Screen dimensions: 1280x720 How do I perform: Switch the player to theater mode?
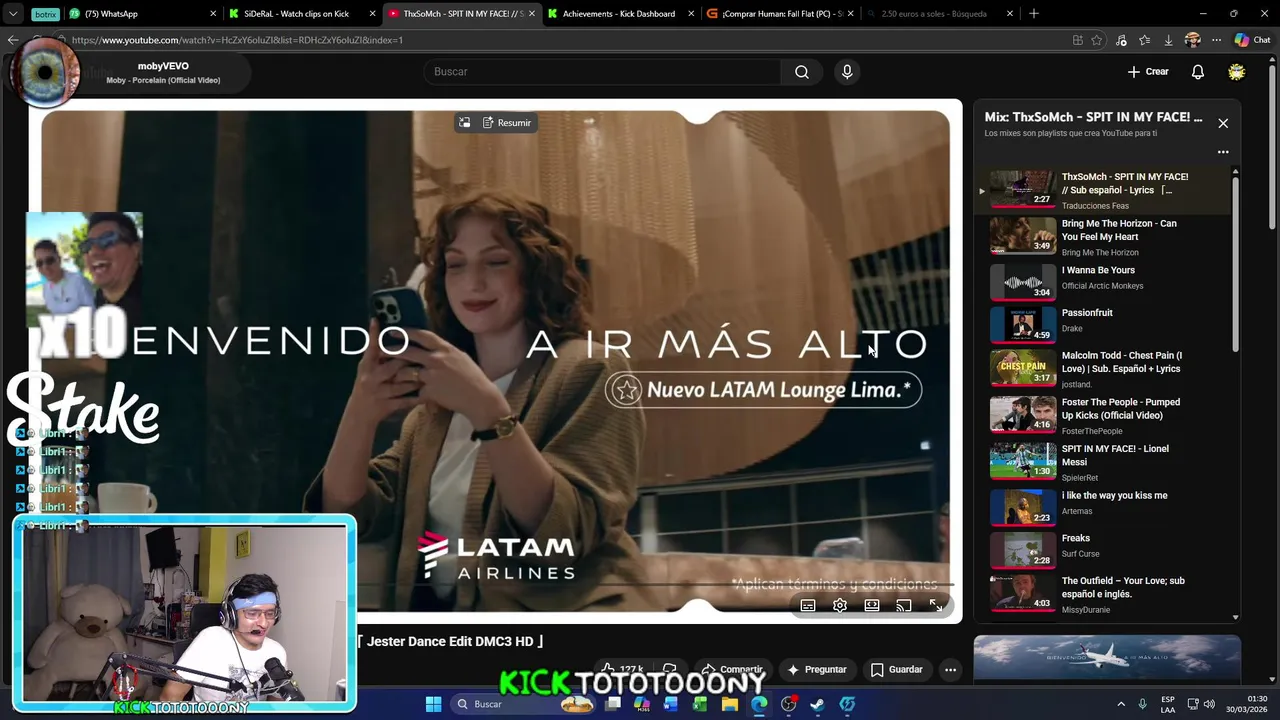pos(872,605)
